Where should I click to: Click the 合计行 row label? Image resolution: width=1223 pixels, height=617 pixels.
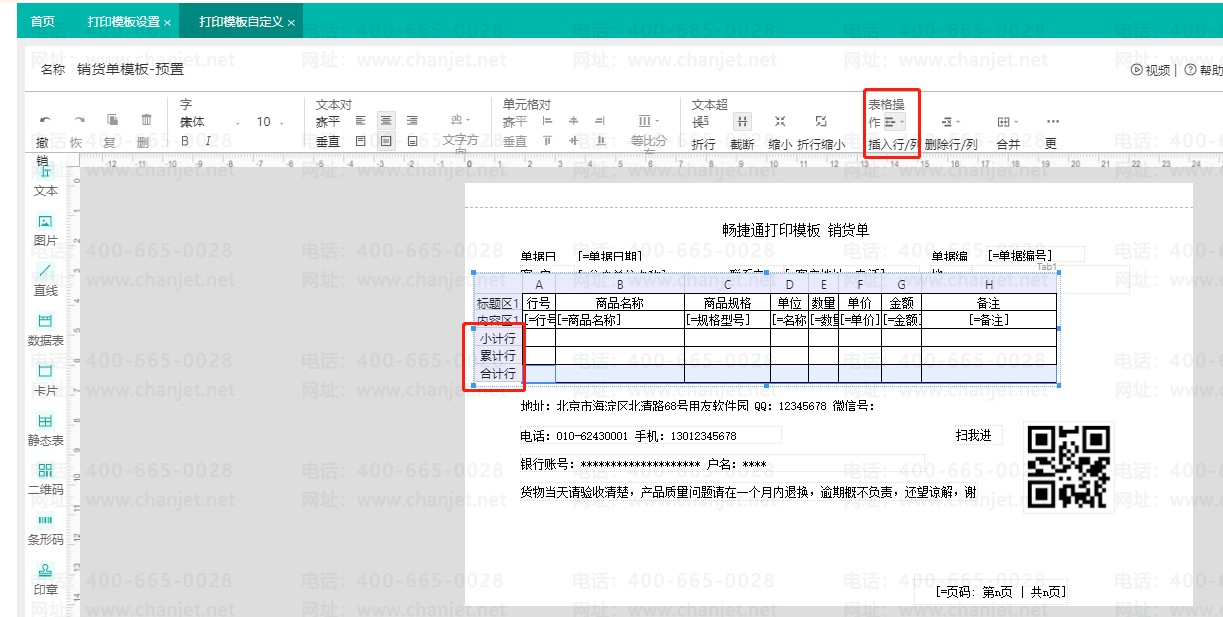click(x=498, y=374)
